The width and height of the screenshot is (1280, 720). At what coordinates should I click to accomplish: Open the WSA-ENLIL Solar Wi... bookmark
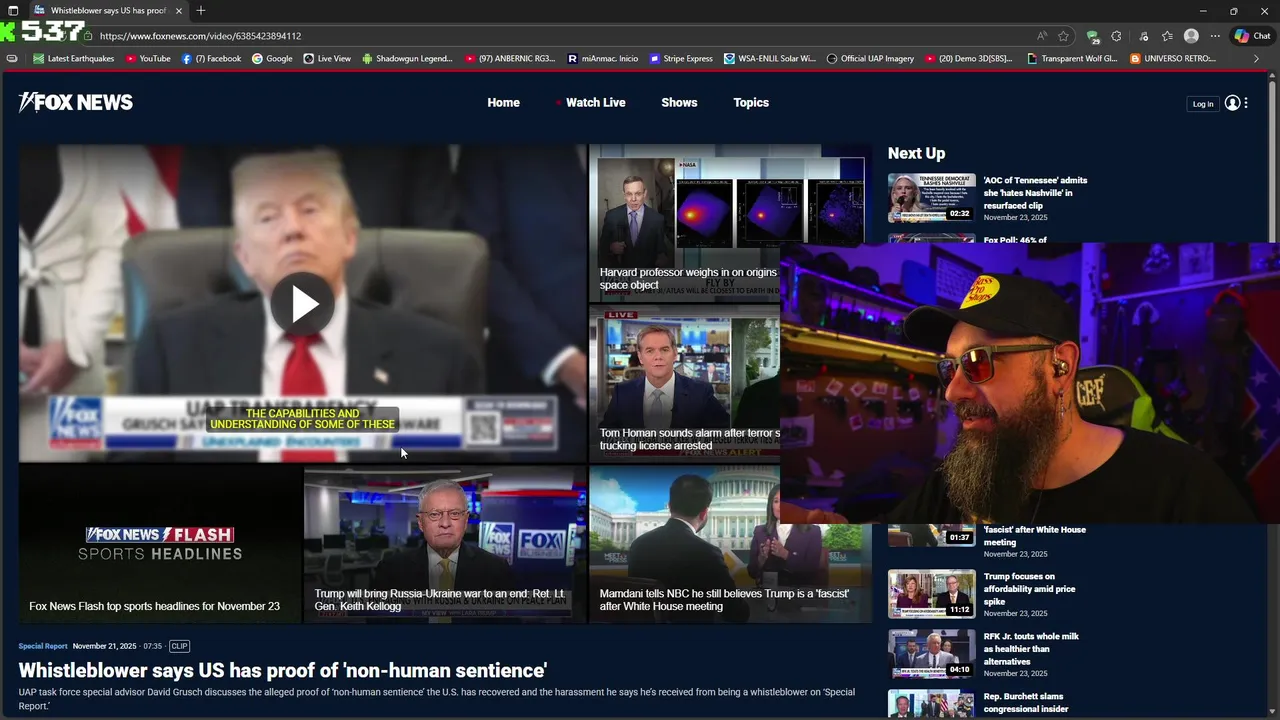(770, 59)
